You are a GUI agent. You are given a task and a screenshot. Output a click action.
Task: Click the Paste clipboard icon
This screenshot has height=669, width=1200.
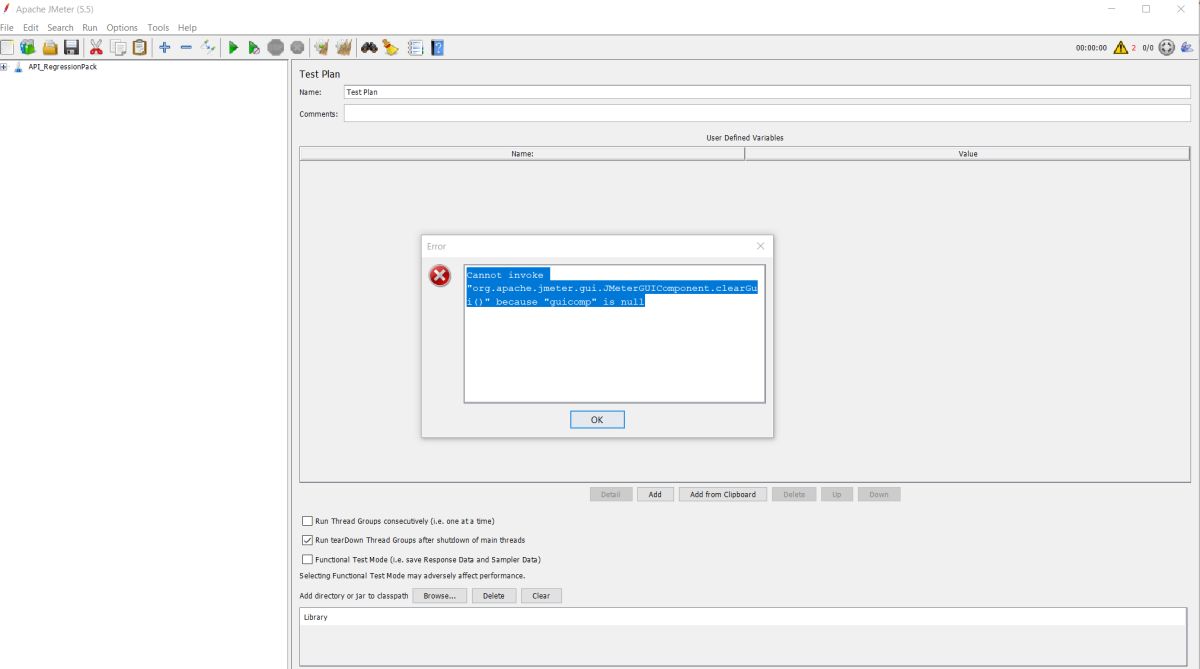(140, 47)
